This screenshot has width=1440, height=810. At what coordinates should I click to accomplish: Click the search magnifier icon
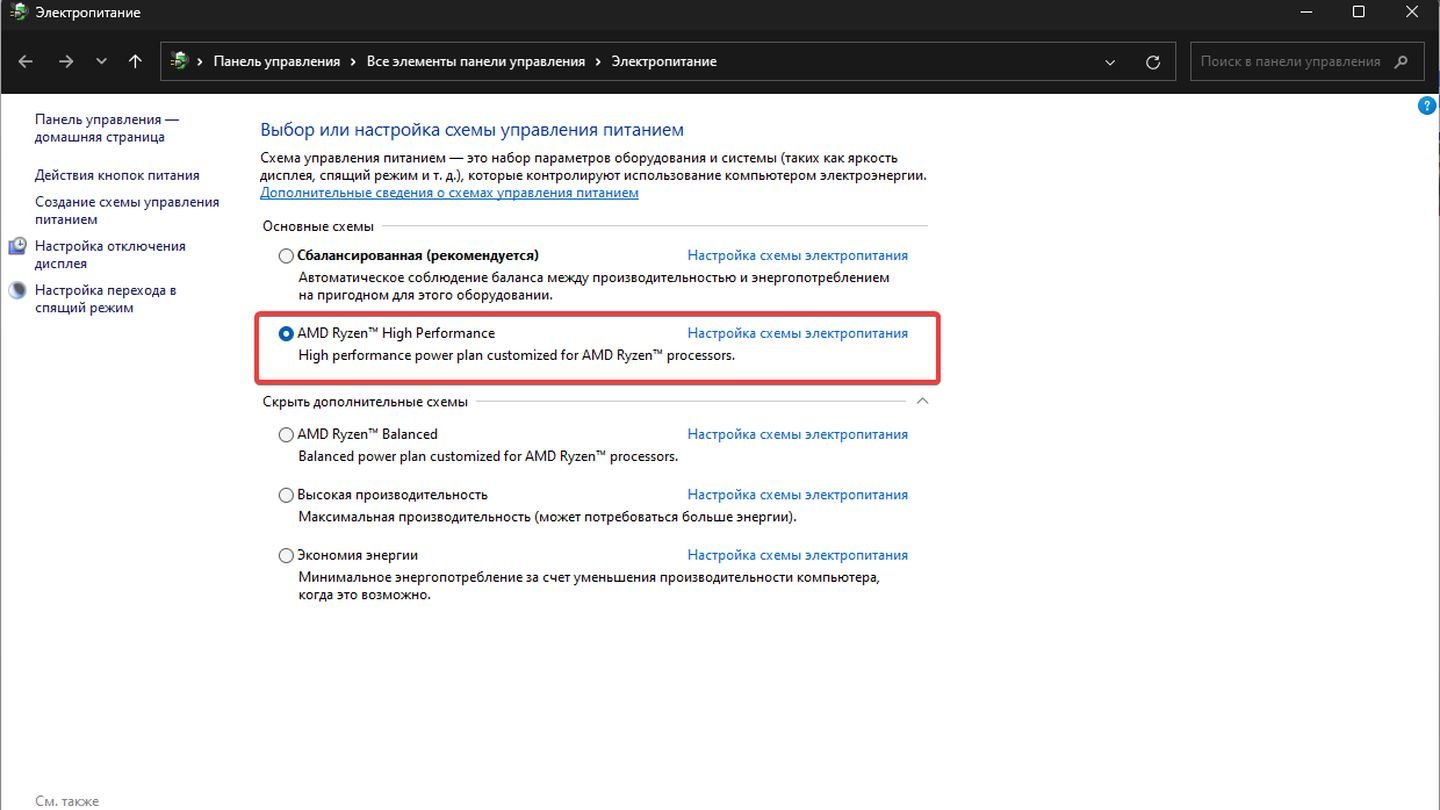click(1402, 61)
